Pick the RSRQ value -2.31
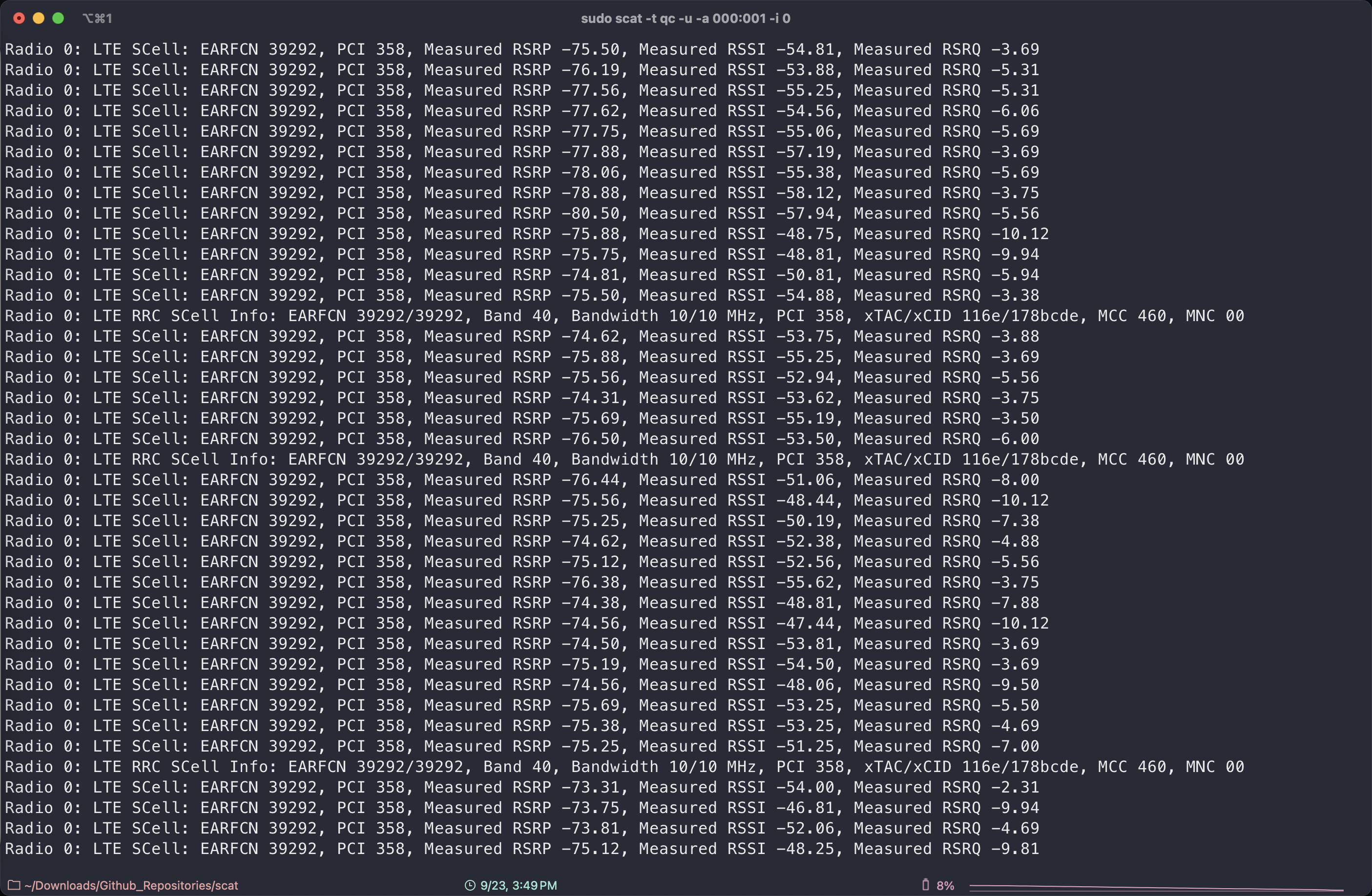The height and width of the screenshot is (896, 1372). point(1015,788)
